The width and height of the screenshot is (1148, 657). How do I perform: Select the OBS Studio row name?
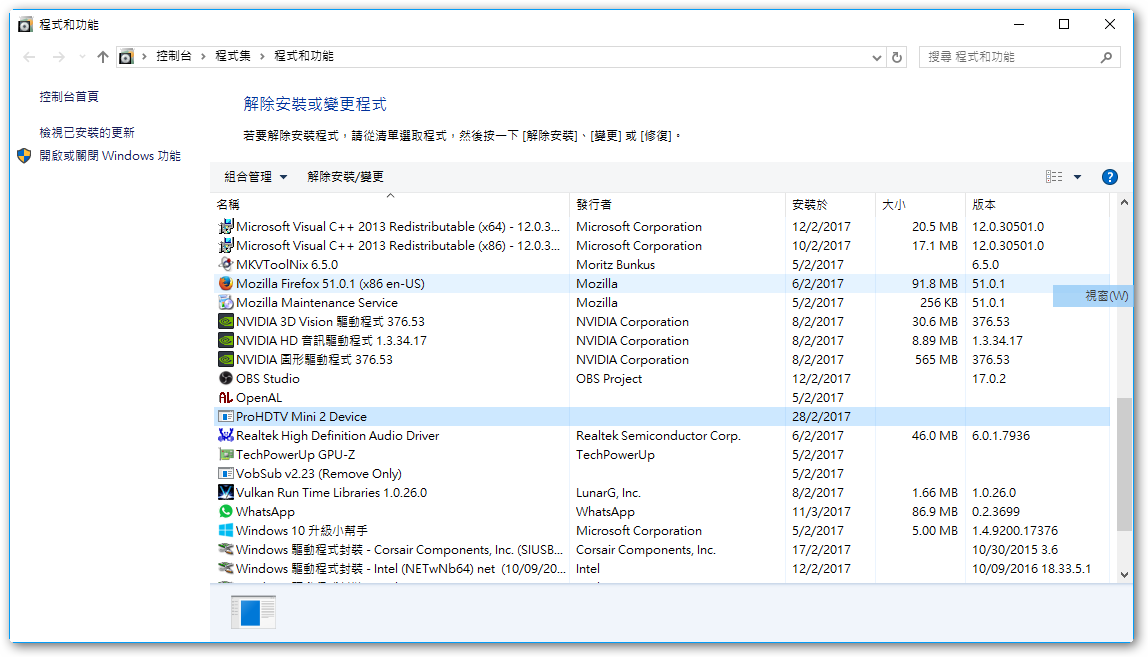(268, 379)
